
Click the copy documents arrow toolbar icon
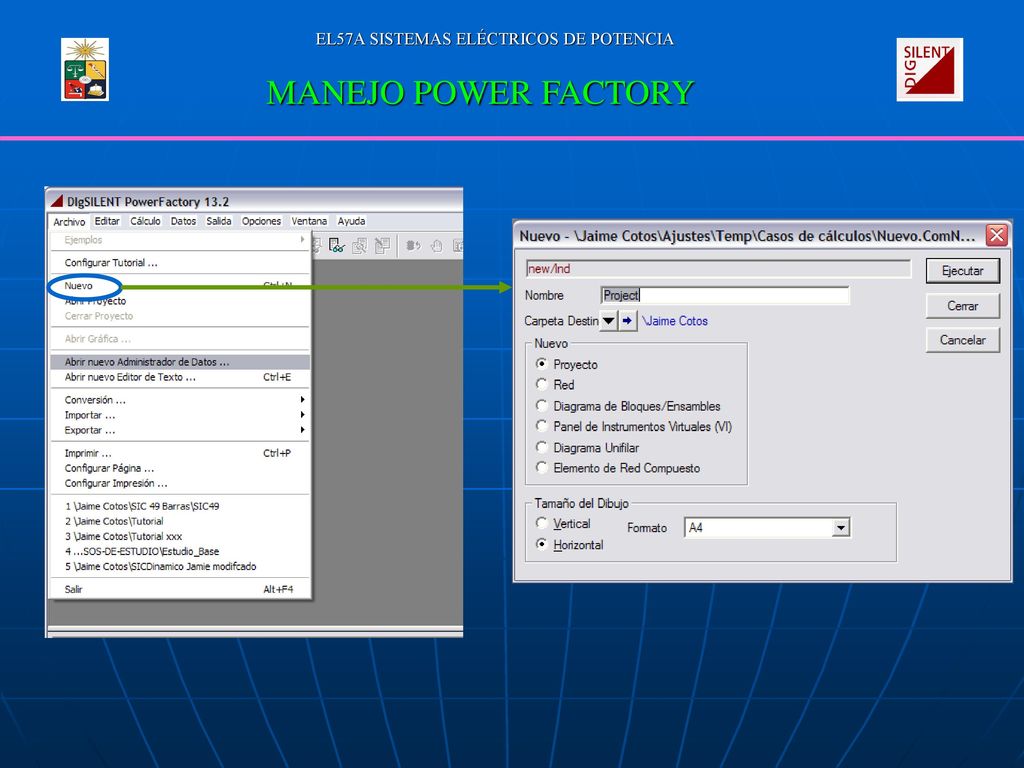point(382,246)
